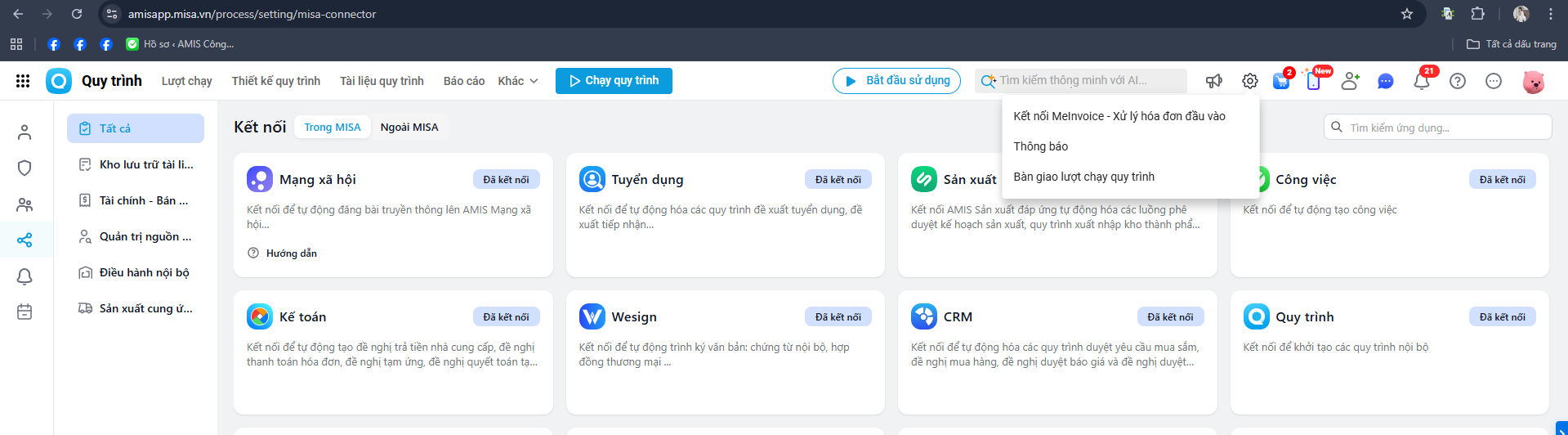Open the mobile app icon marked New
The height and width of the screenshot is (435, 1568).
pyautogui.click(x=1314, y=80)
